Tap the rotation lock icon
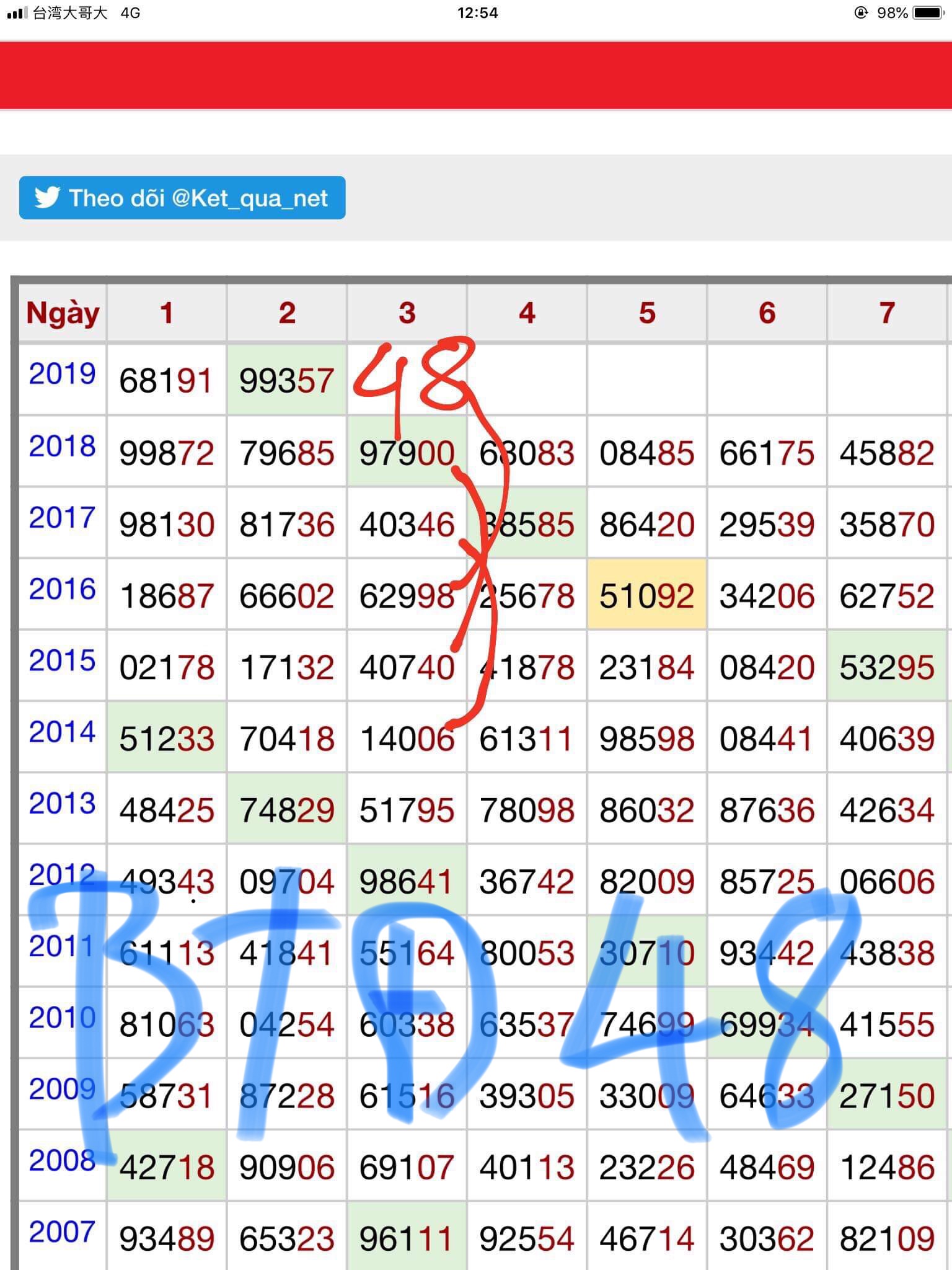Screen dimensions: 952x1270 point(861,13)
